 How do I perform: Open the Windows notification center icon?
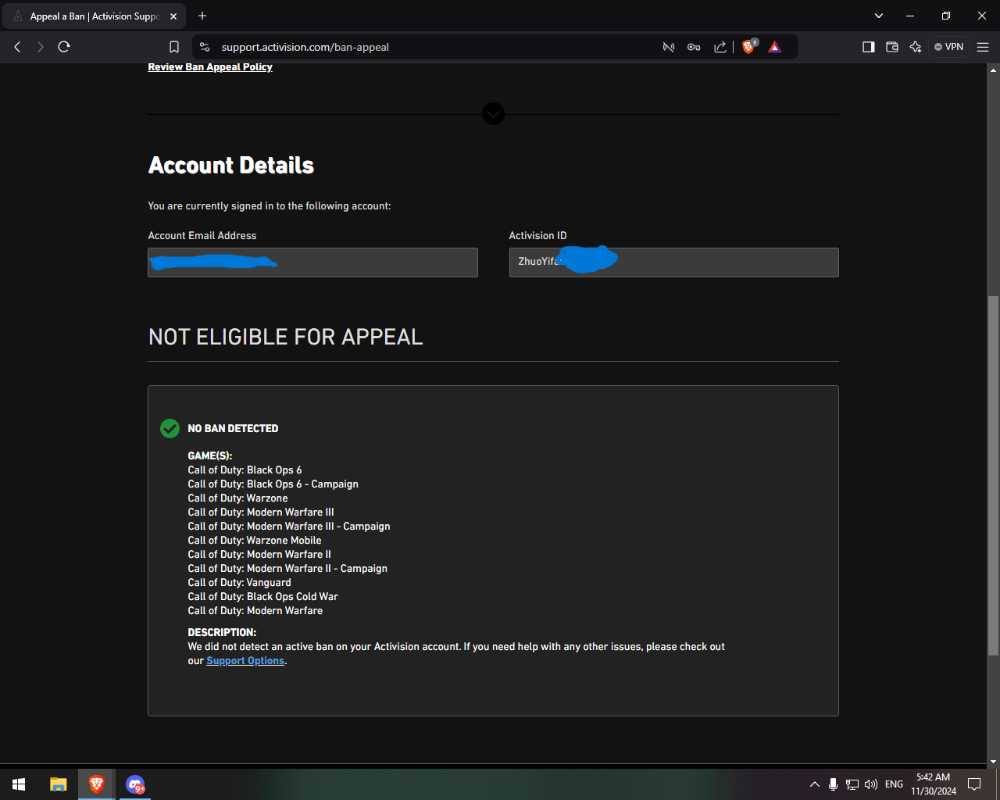click(x=974, y=784)
